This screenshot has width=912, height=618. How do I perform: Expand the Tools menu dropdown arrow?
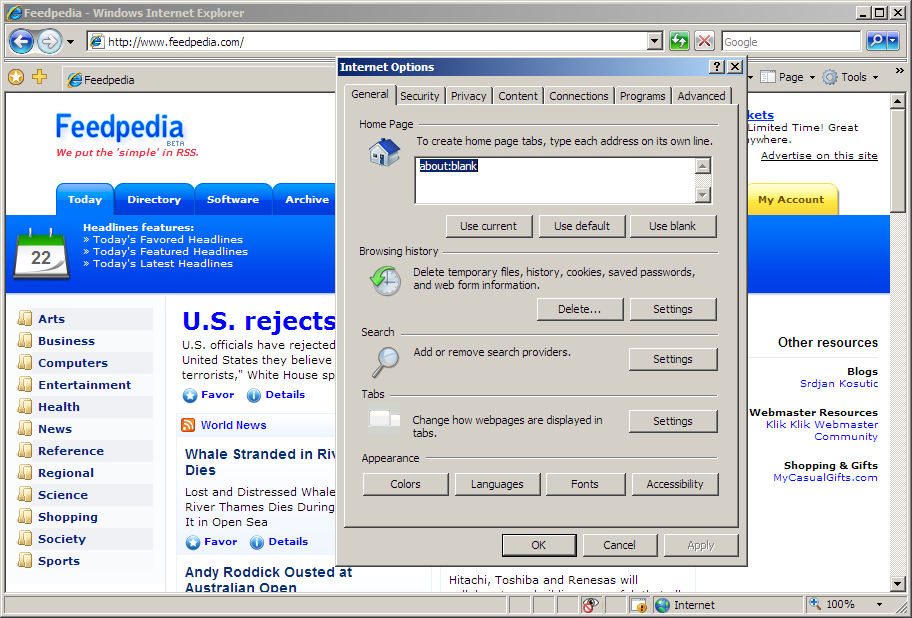(x=875, y=77)
